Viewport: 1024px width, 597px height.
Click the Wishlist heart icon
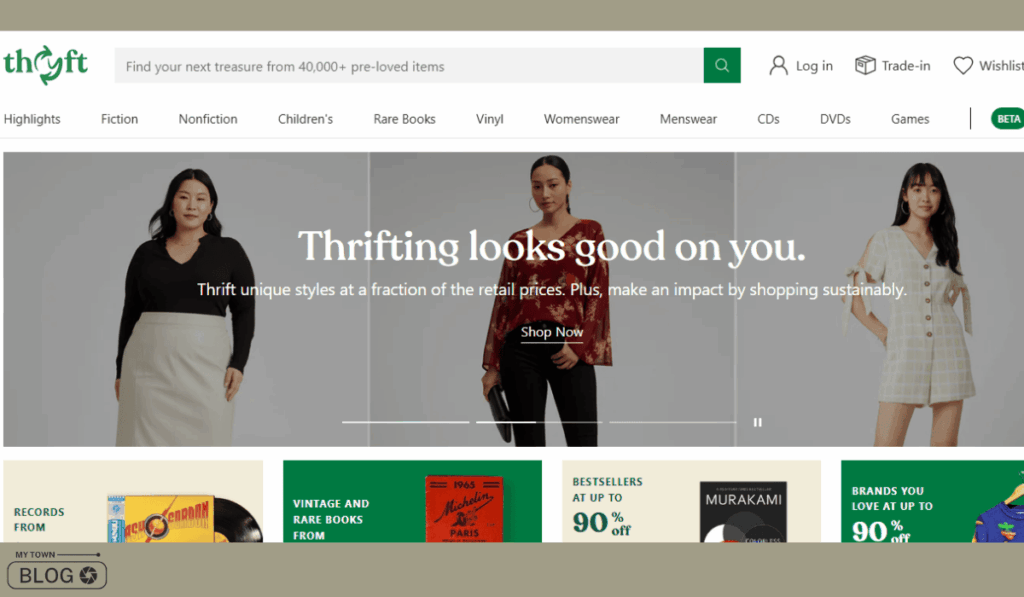point(963,65)
